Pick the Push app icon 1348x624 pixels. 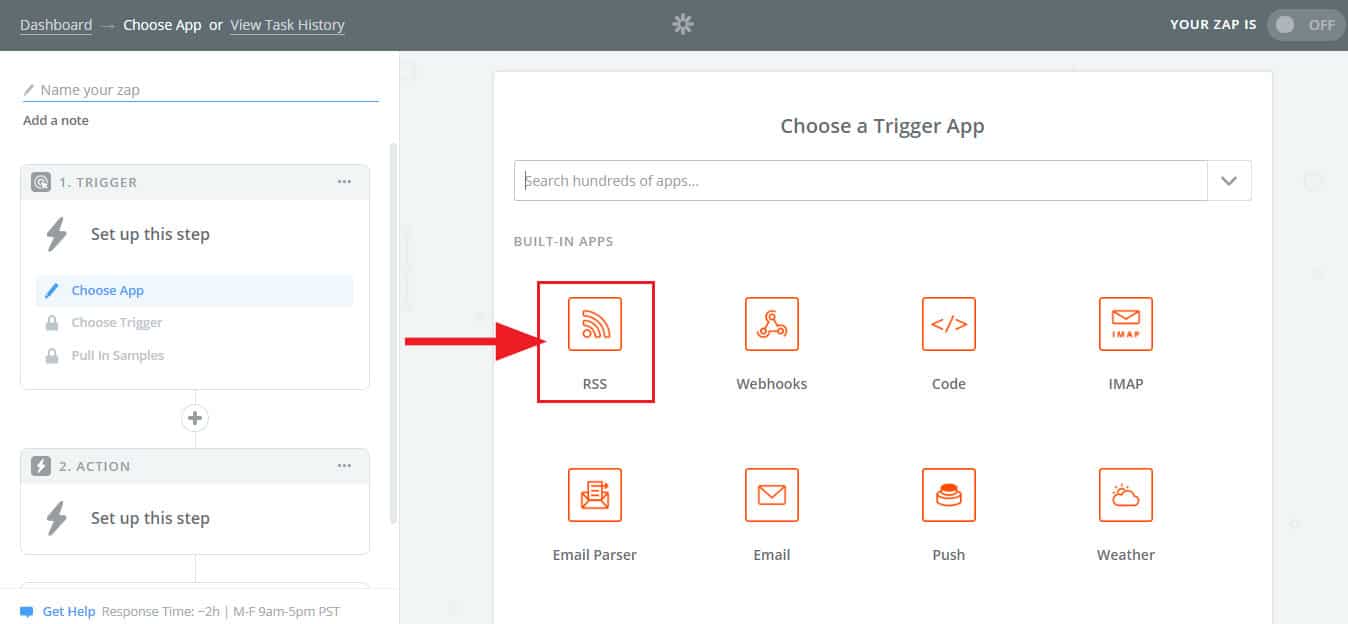click(x=949, y=495)
